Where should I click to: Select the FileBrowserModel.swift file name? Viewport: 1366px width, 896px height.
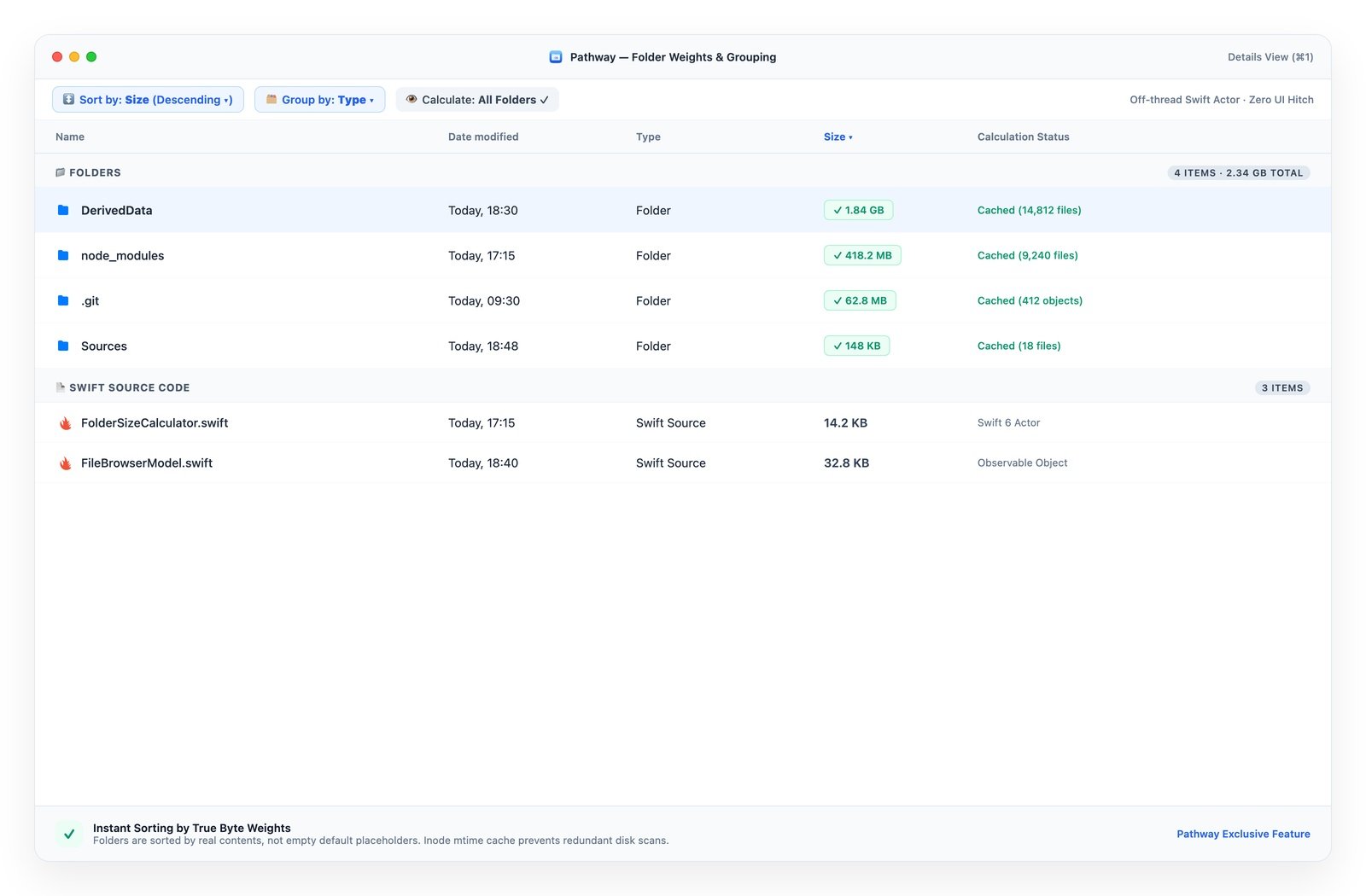147,463
